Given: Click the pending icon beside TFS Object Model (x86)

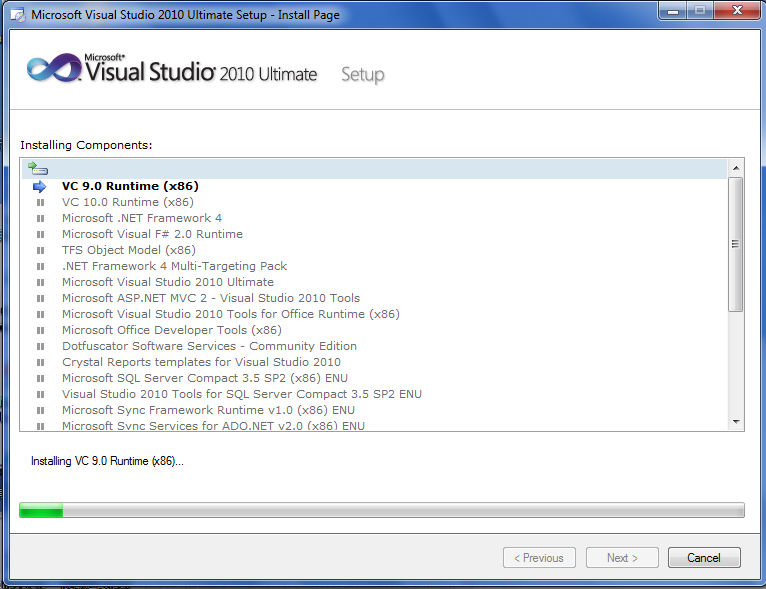Looking at the screenshot, I should pos(41,251).
